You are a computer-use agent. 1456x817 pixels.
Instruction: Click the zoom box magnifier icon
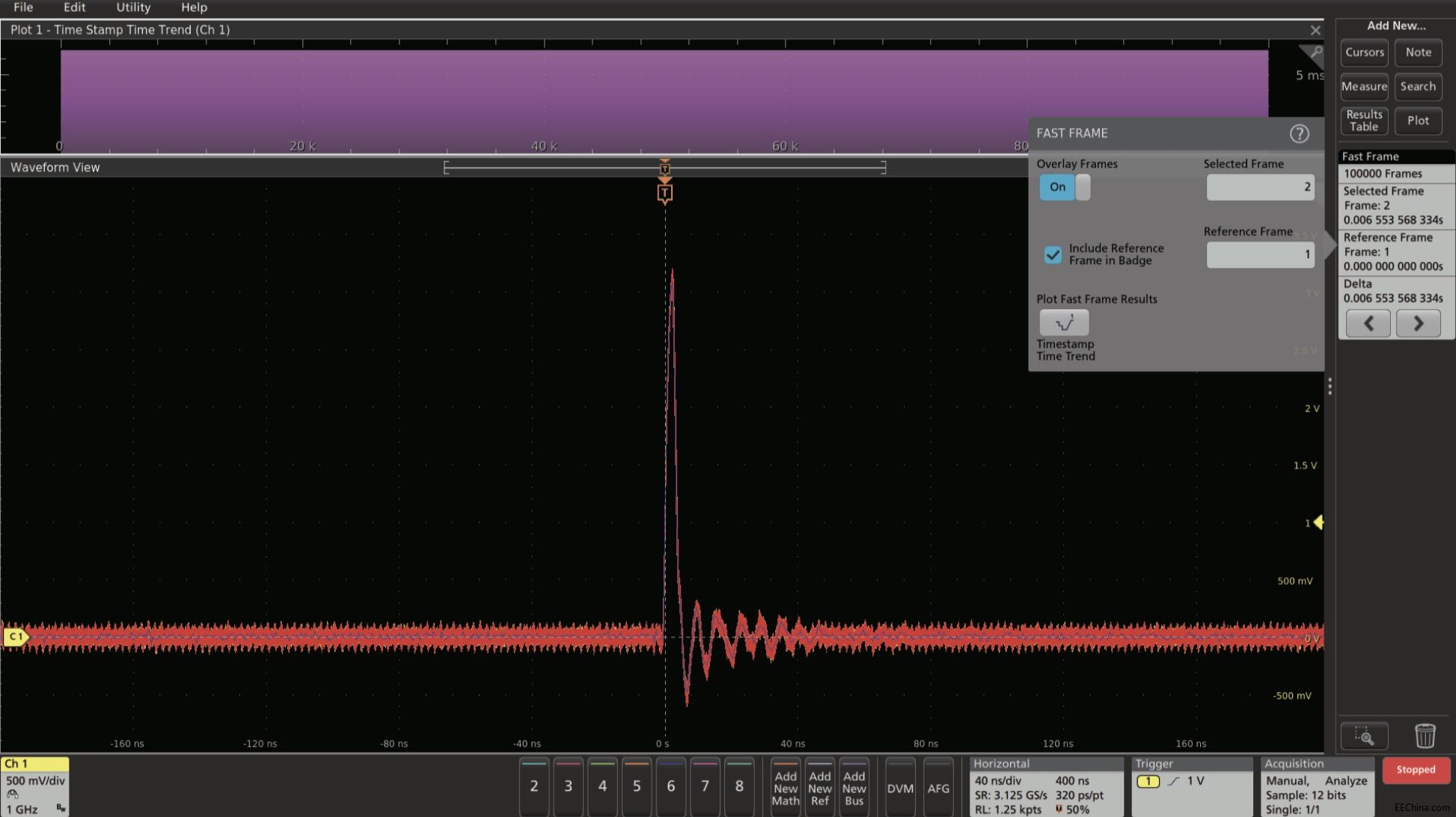tap(1364, 736)
